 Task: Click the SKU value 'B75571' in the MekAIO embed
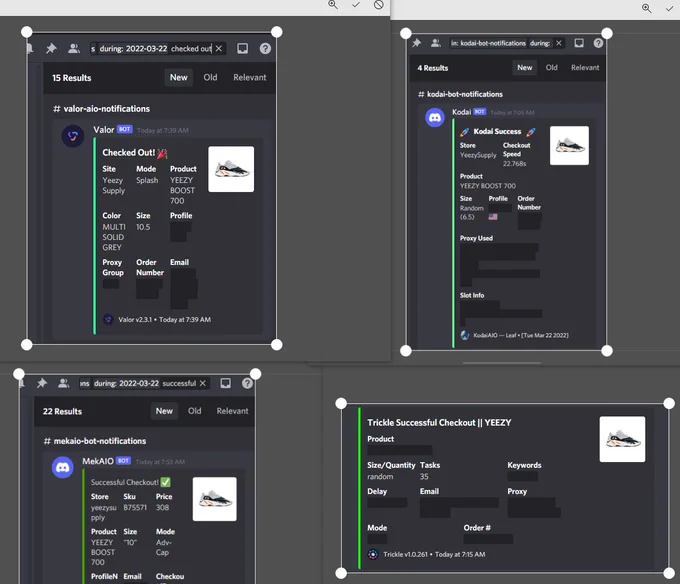[x=135, y=507]
